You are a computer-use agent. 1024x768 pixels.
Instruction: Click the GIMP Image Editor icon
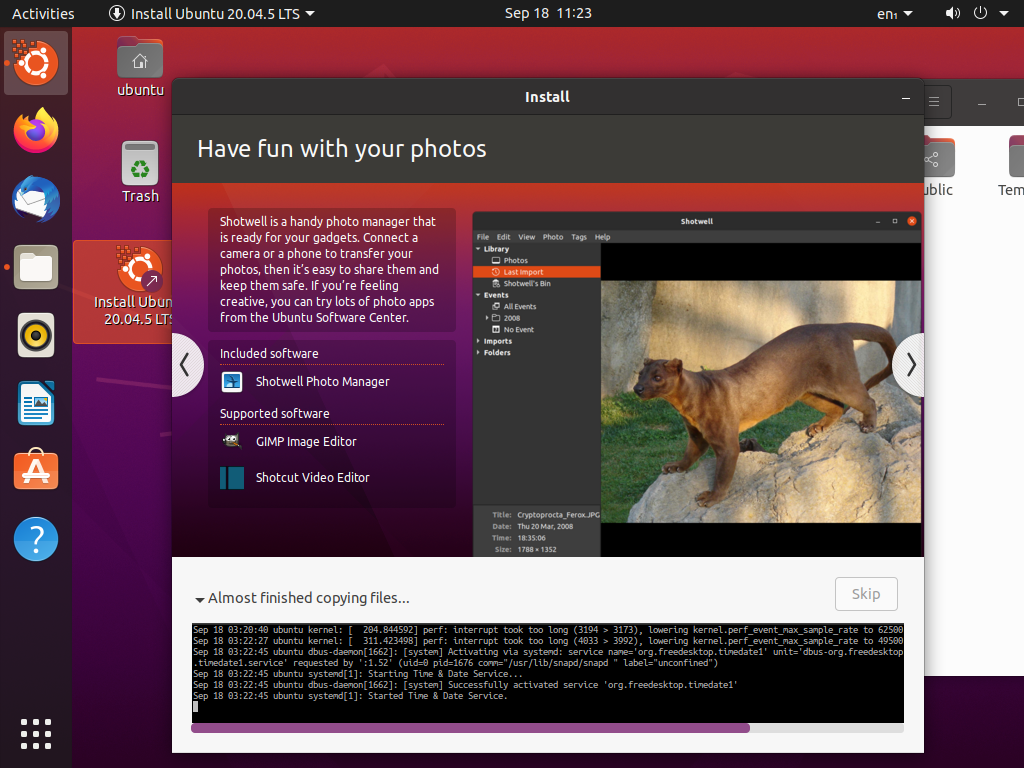click(x=232, y=441)
